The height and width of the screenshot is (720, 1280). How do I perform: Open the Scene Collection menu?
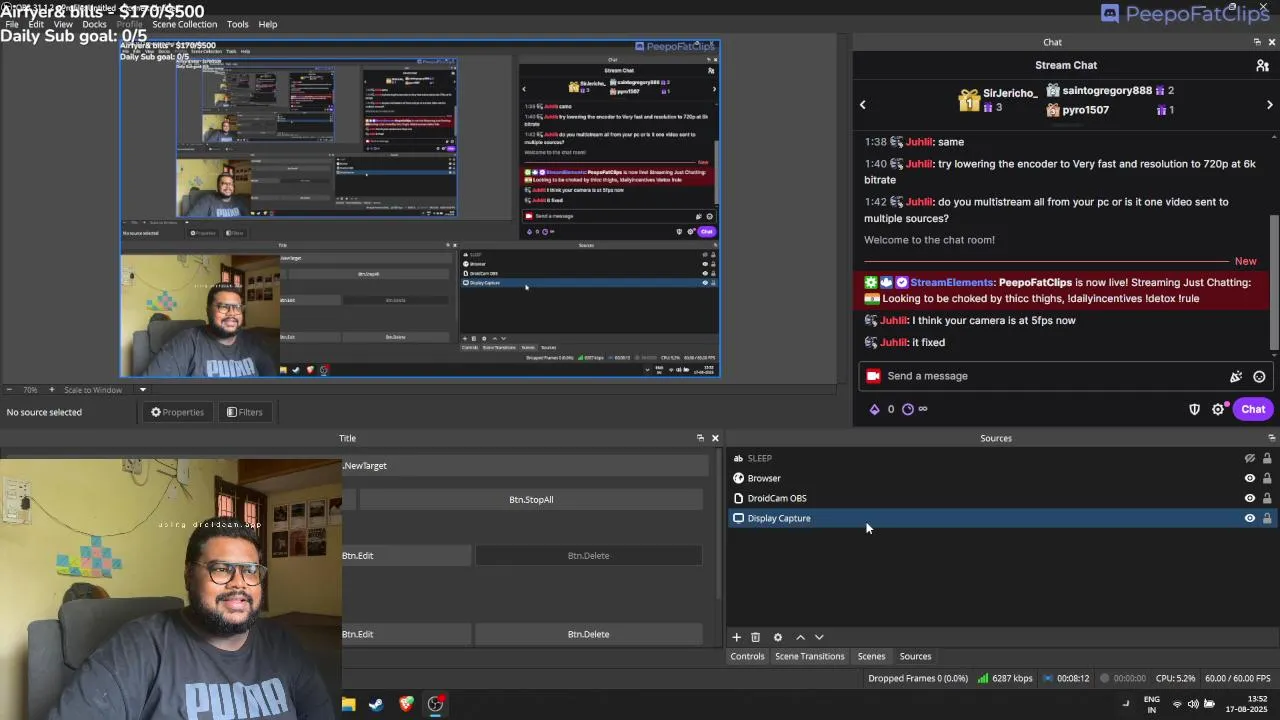(184, 24)
